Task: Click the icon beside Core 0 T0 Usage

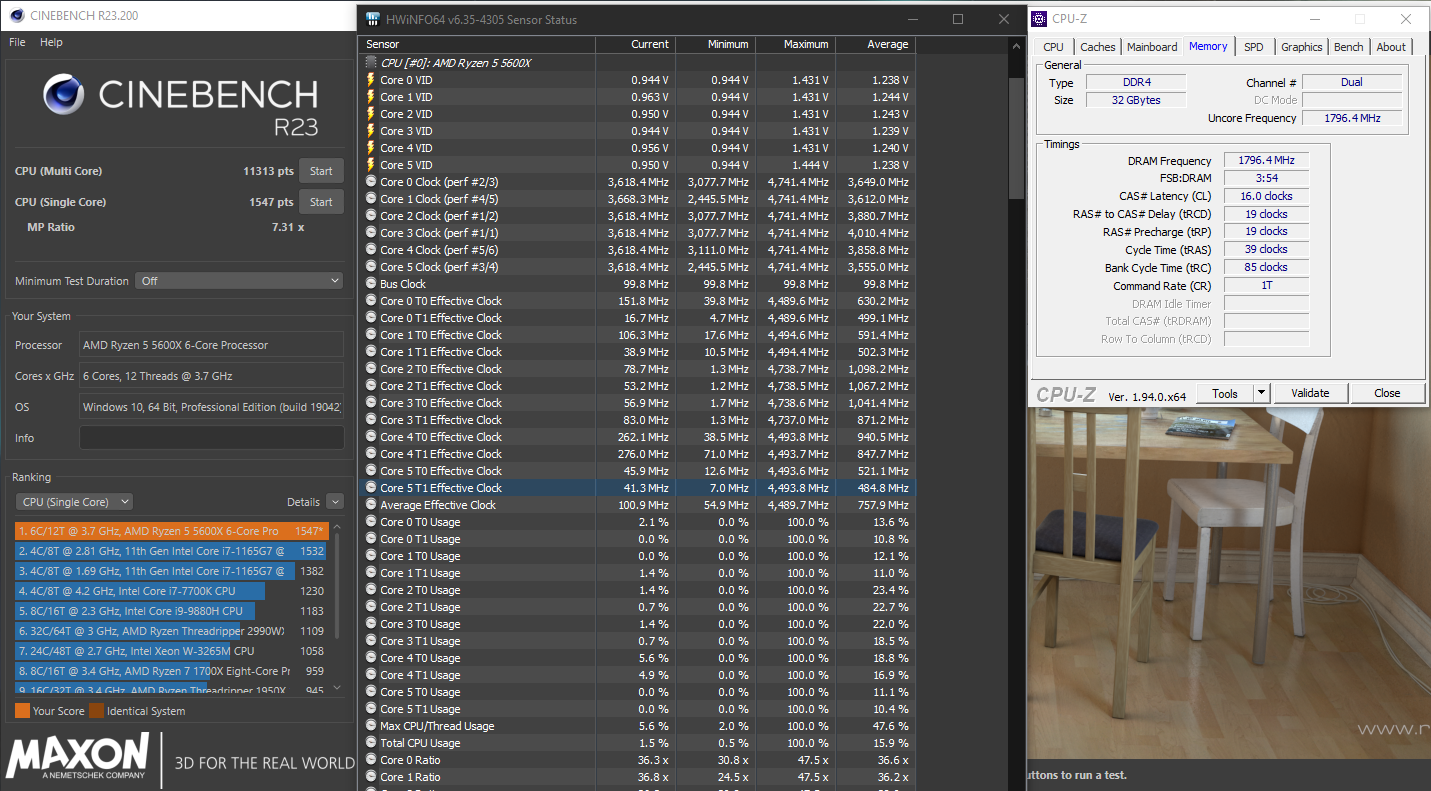Action: (371, 522)
